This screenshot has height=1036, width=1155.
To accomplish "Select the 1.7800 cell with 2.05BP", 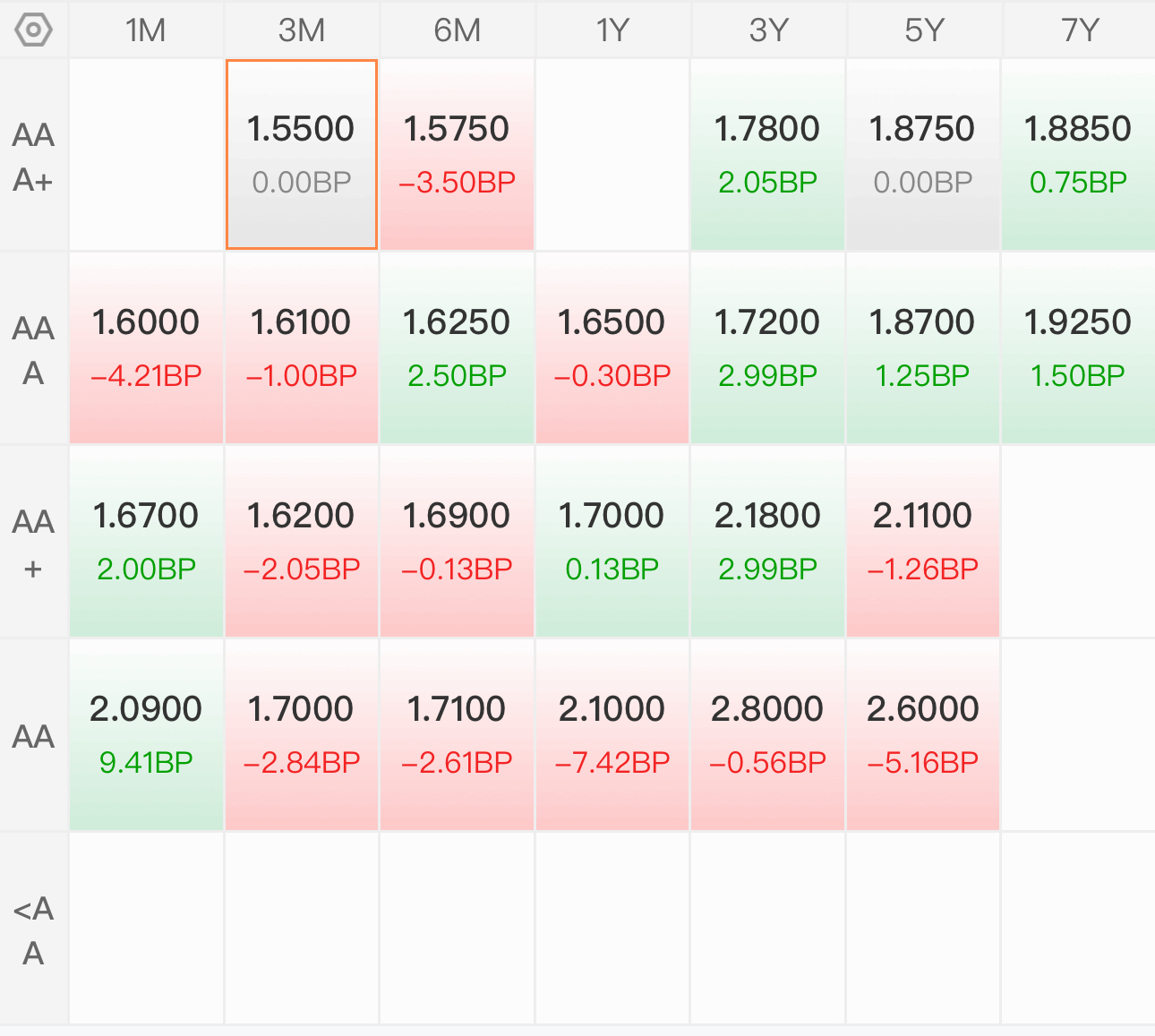I will coord(767,155).
